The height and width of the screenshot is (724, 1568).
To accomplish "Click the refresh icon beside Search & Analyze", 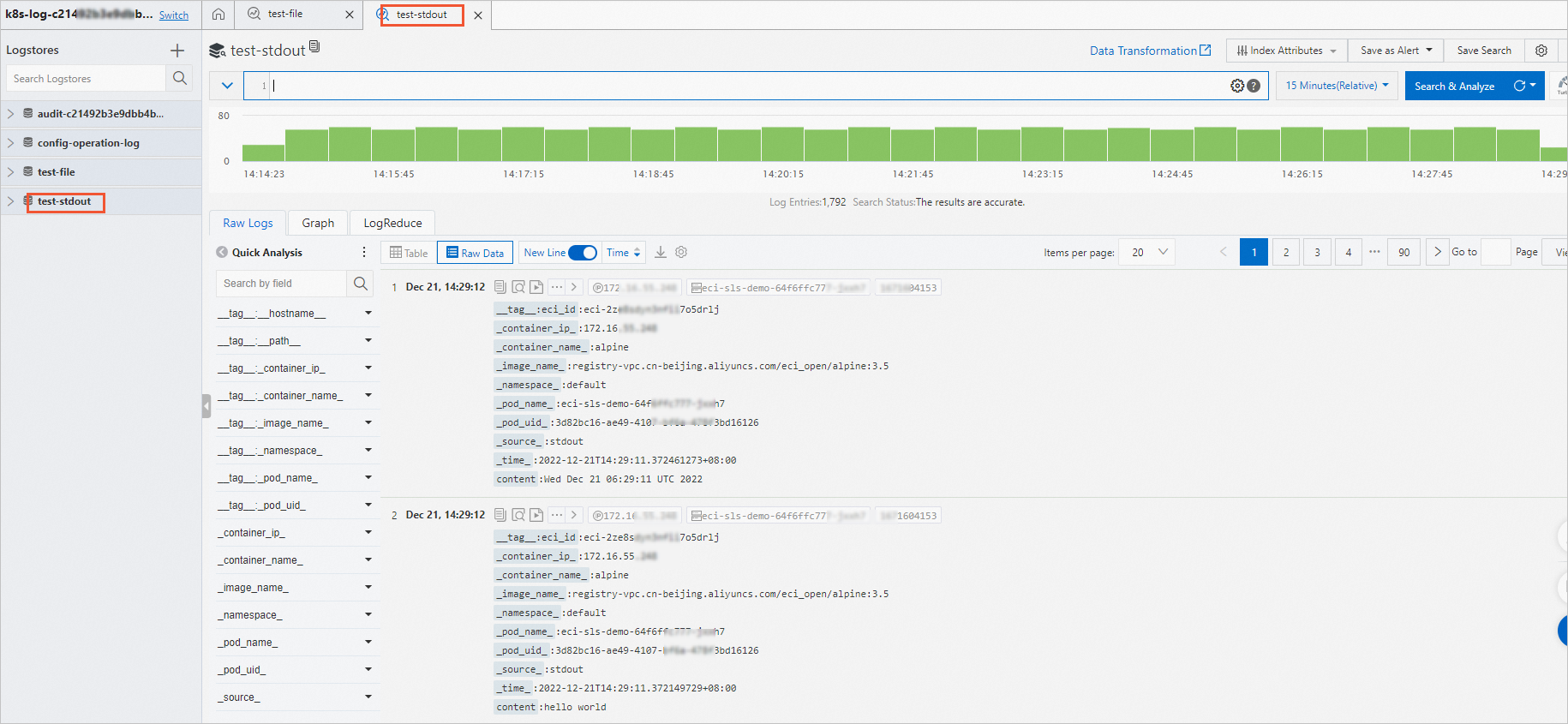I will coord(1519,86).
